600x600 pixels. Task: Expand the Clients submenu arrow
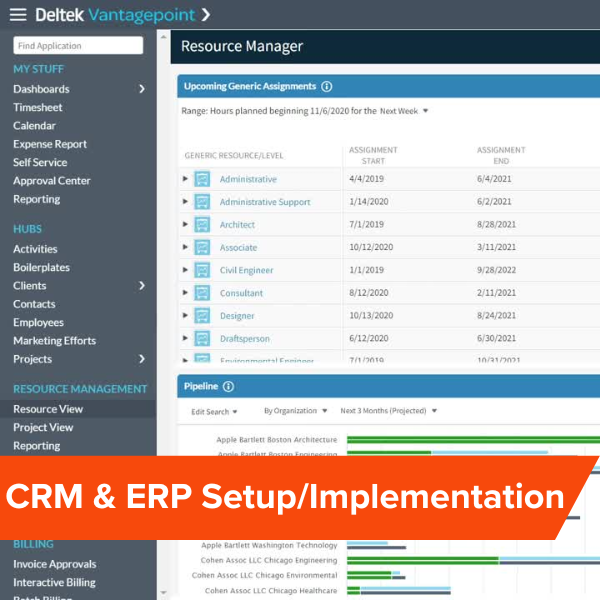[x=142, y=285]
